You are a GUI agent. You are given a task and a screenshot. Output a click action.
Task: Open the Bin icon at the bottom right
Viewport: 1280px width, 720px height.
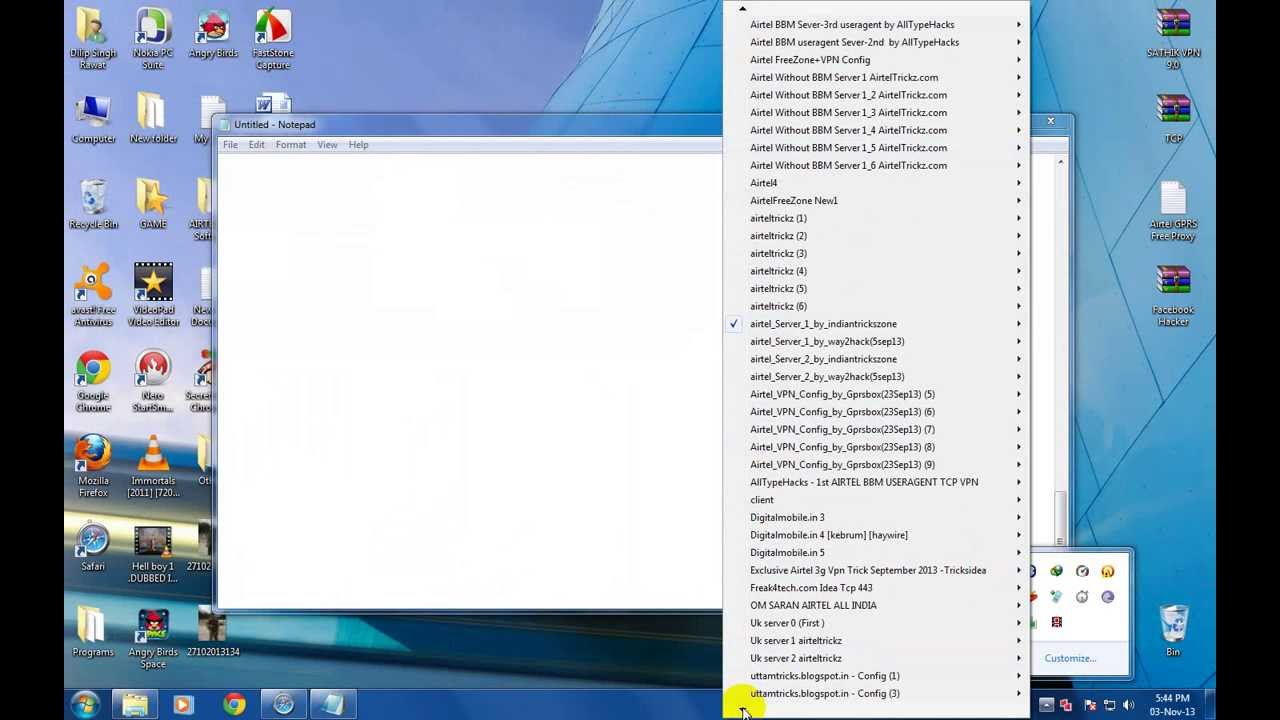1173,630
